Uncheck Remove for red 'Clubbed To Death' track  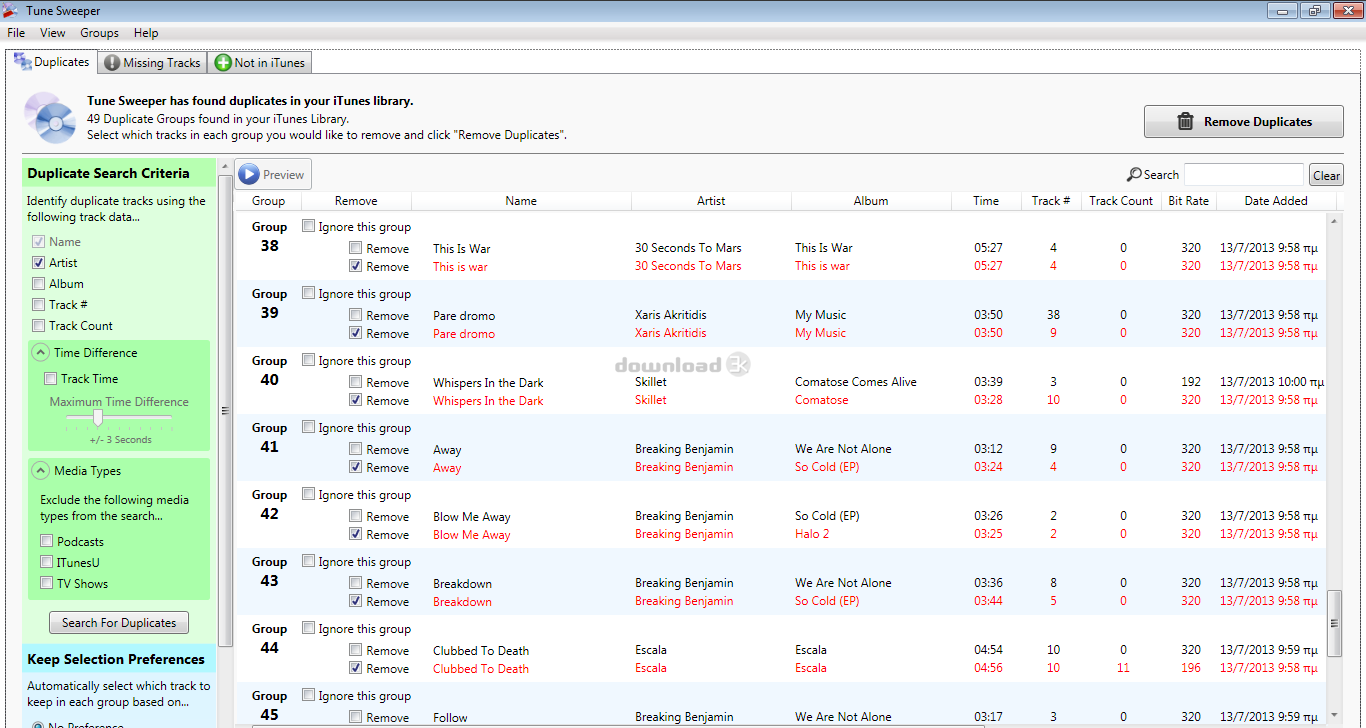pos(356,669)
